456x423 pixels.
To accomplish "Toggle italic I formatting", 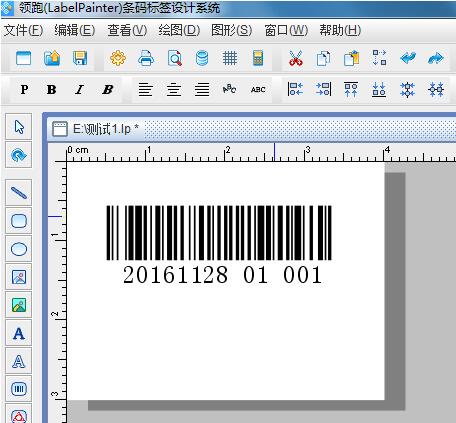I will pos(79,90).
